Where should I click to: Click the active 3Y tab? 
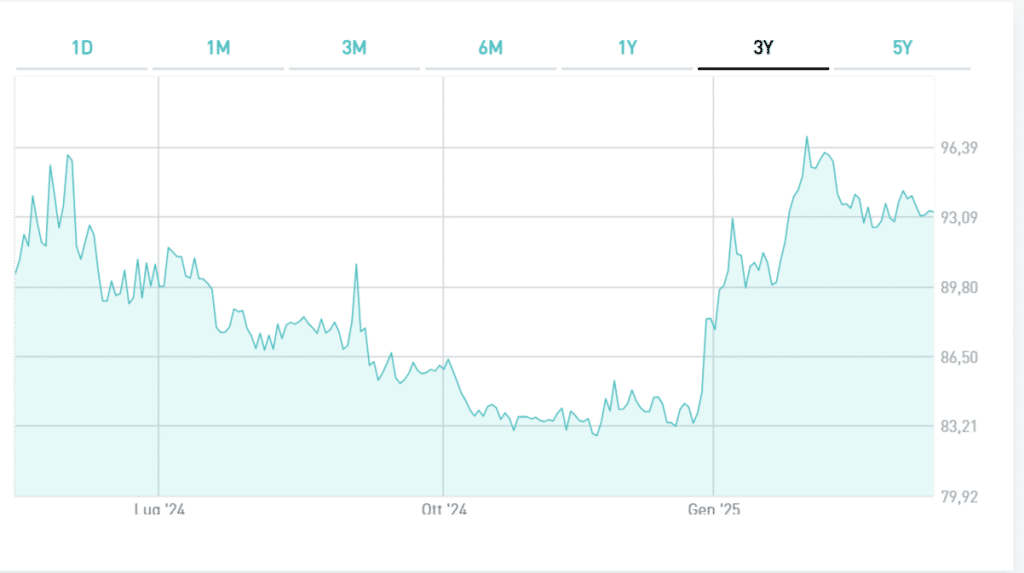pyautogui.click(x=763, y=48)
